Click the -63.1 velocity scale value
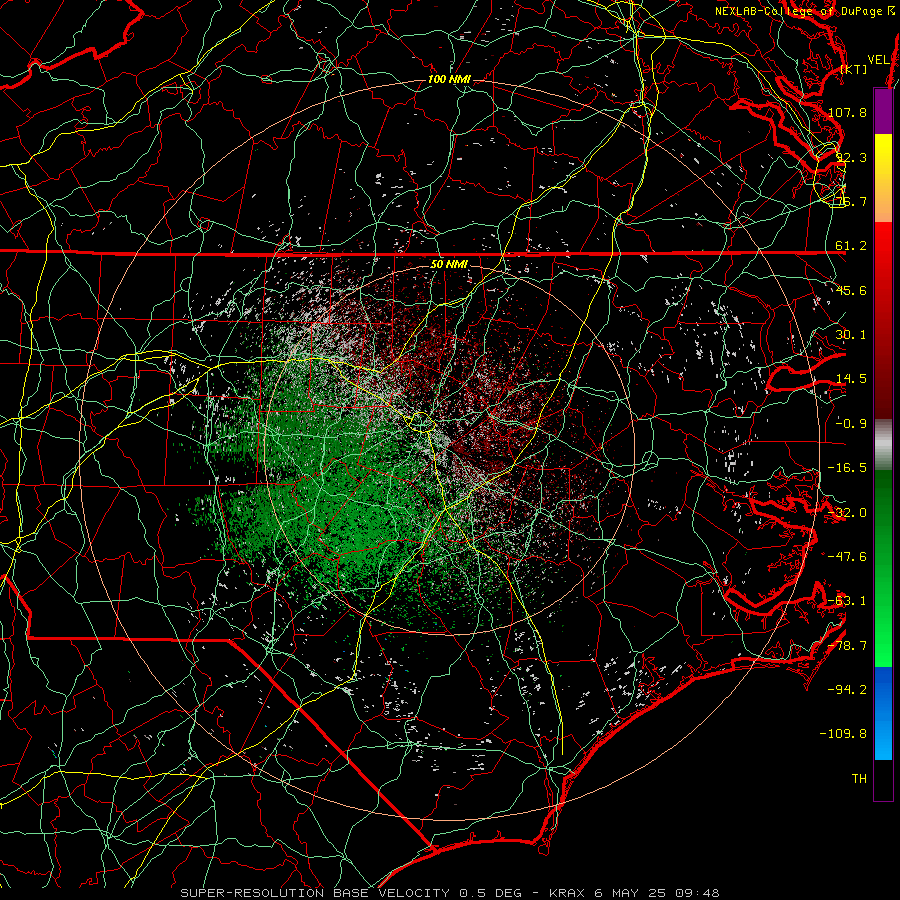The height and width of the screenshot is (900, 900). click(847, 601)
